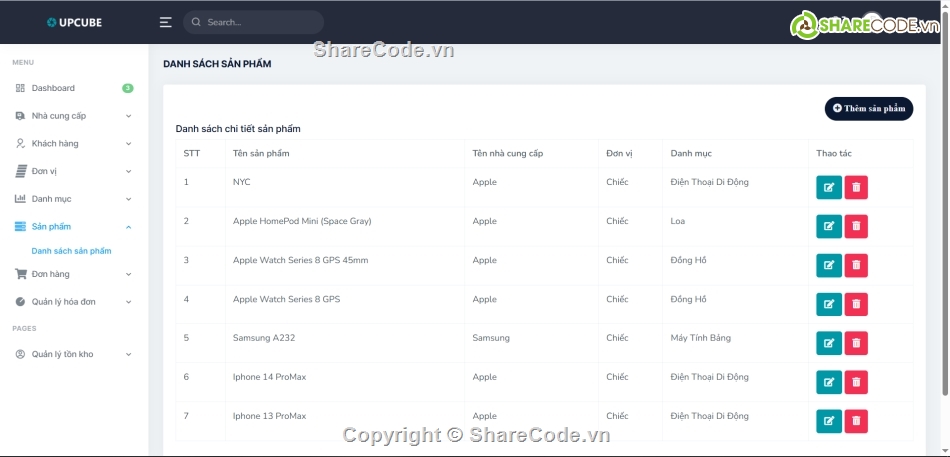950x457 pixels.
Task: Click the Thêm sản phẩm button
Action: (x=869, y=108)
